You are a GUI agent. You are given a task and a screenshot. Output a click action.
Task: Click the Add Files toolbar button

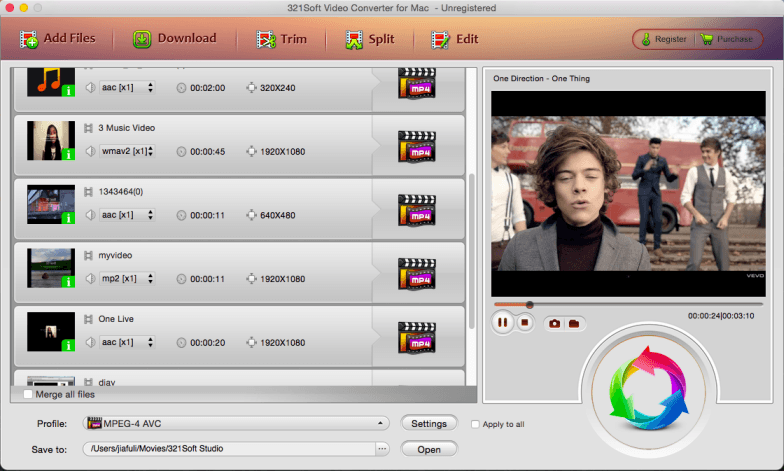(58, 39)
